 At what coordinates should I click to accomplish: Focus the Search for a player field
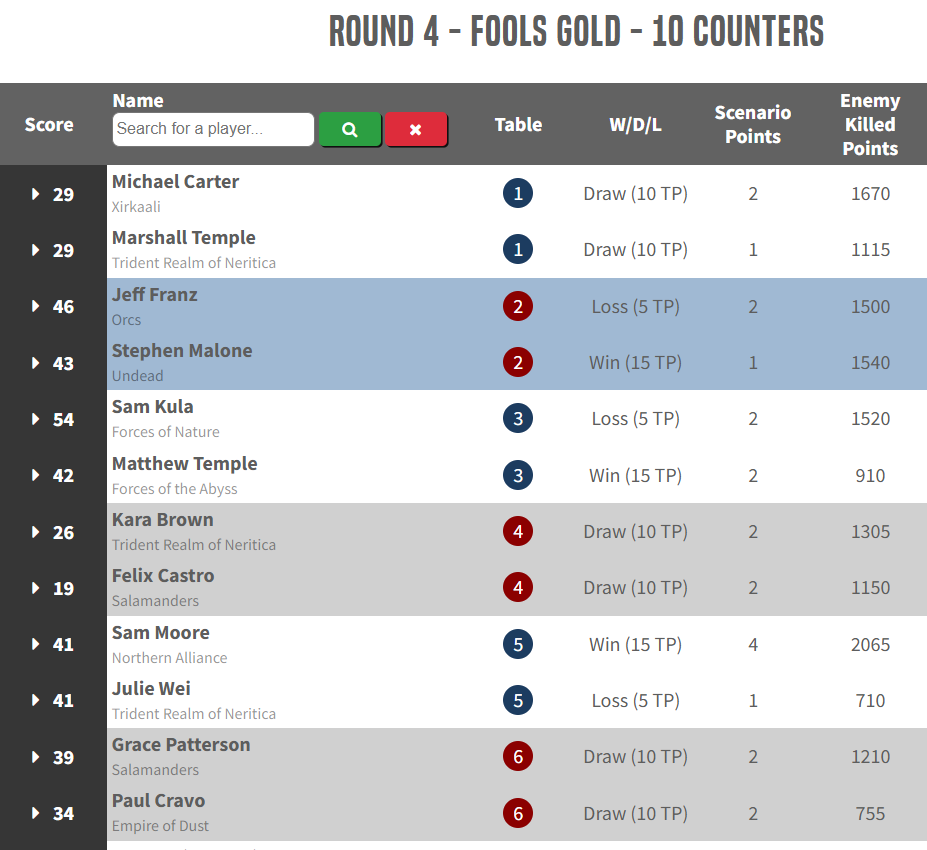tap(213, 129)
